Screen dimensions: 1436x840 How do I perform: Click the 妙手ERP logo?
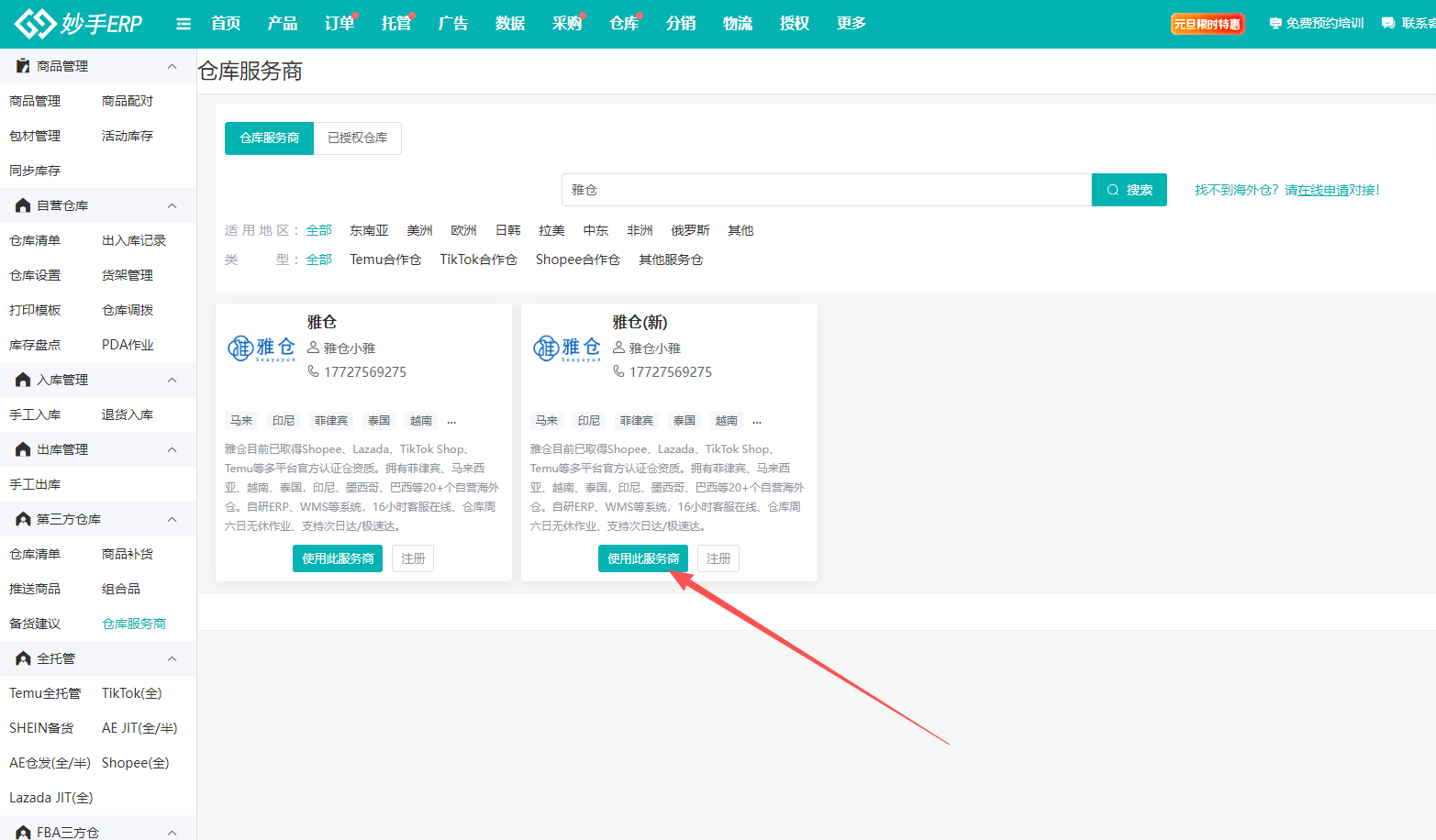79,23
